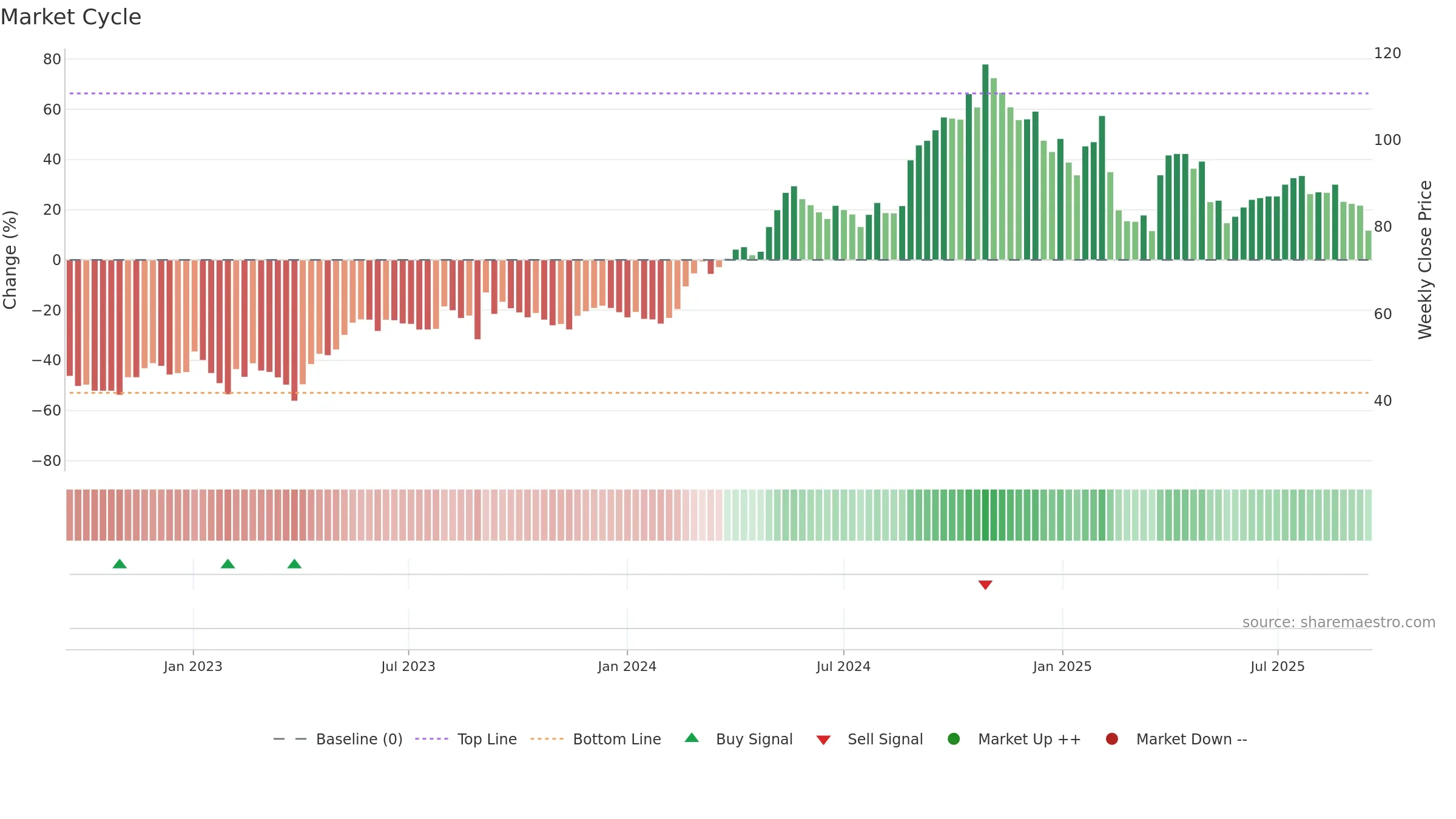This screenshot has height=819, width=1456.
Task: Click the Market Cycle chart title
Action: [x=71, y=17]
